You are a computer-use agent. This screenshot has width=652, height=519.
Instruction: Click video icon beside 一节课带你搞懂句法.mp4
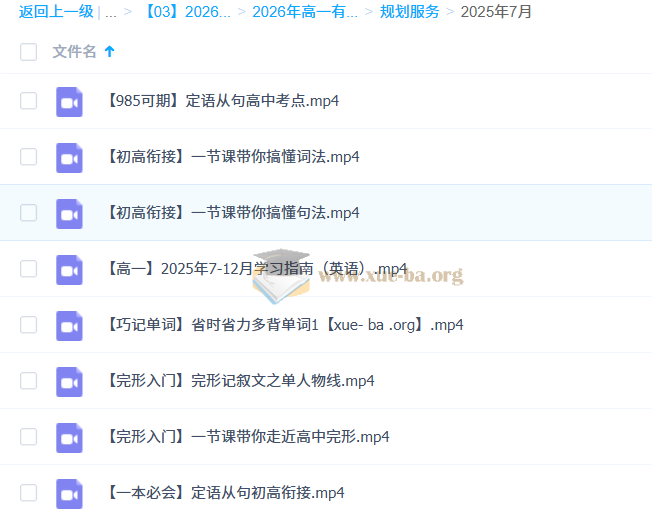point(69,213)
